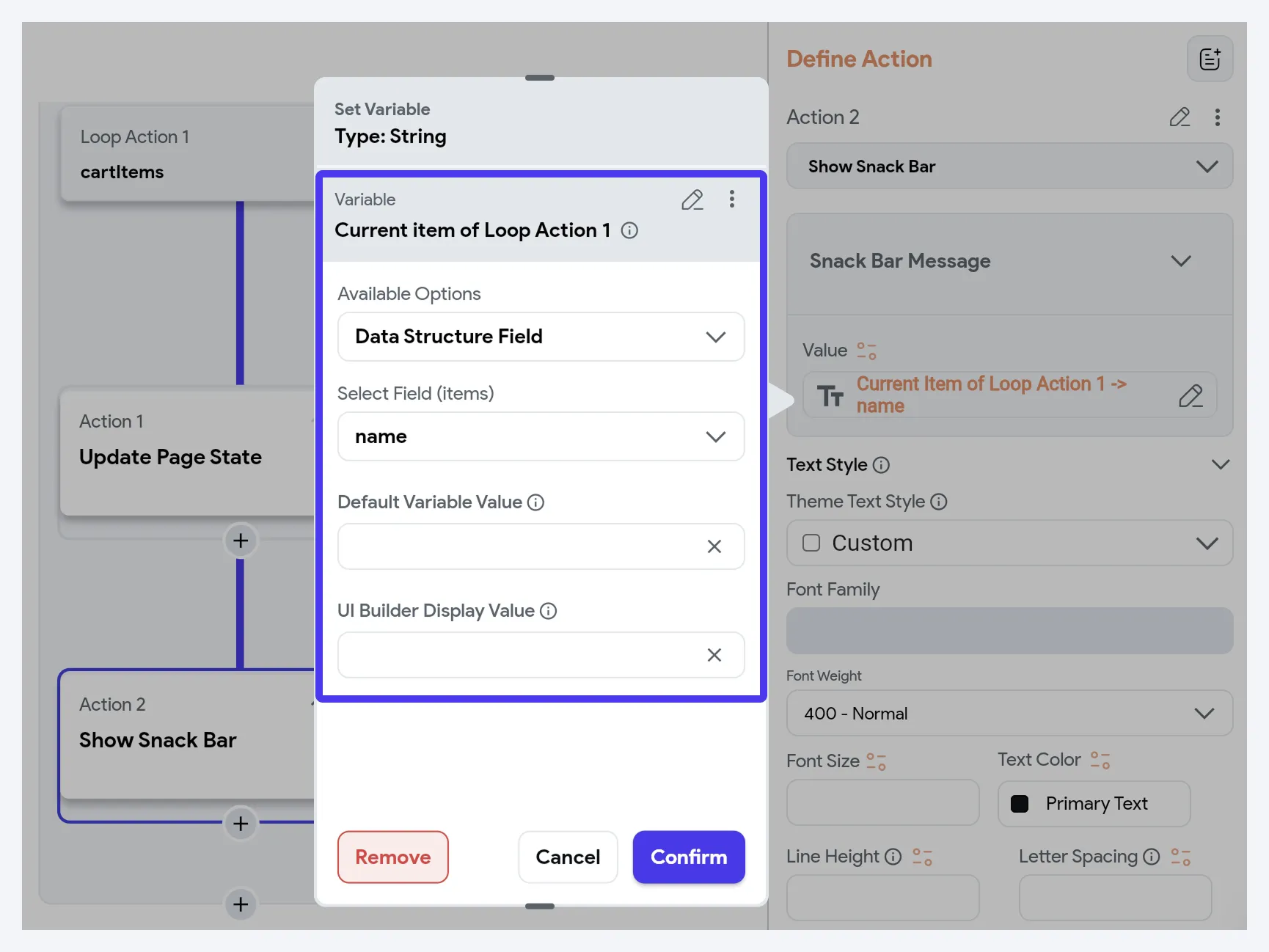Screen dimensions: 1269x952
Task: Click the Remove button
Action: (x=393, y=857)
